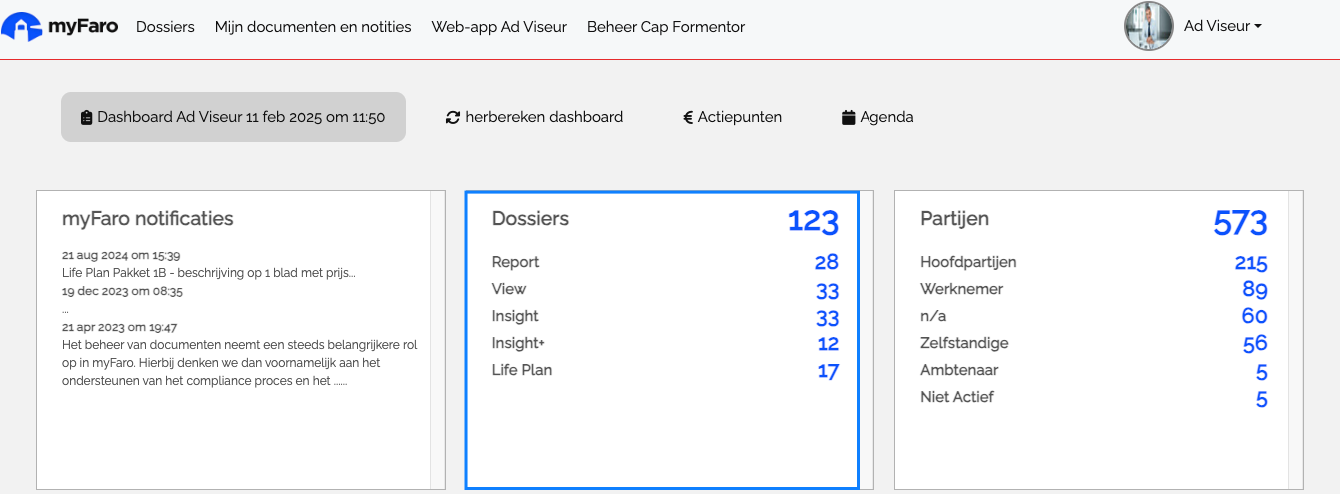This screenshot has height=494, width=1340.
Task: Open Beheer Cap Formentor menu
Action: [x=666, y=27]
